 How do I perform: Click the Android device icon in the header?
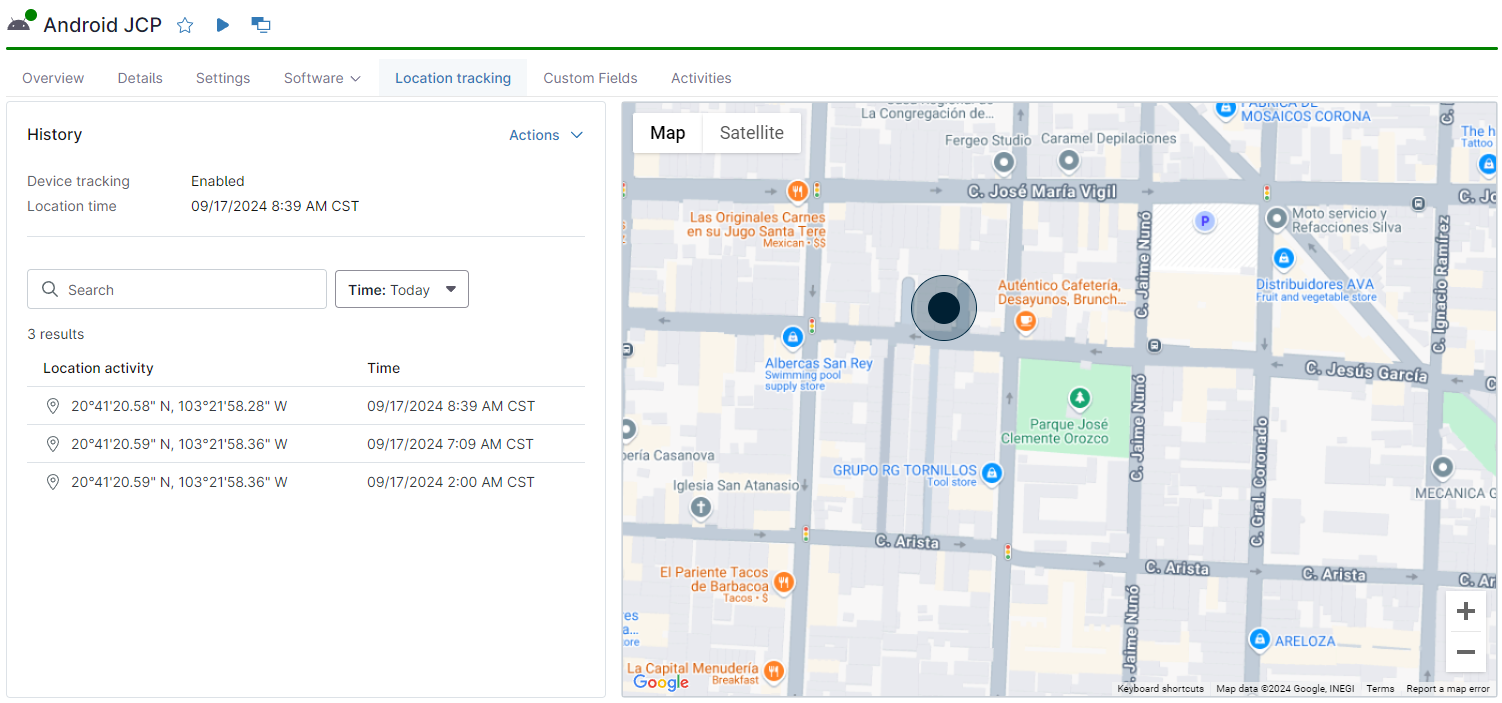click(20, 24)
